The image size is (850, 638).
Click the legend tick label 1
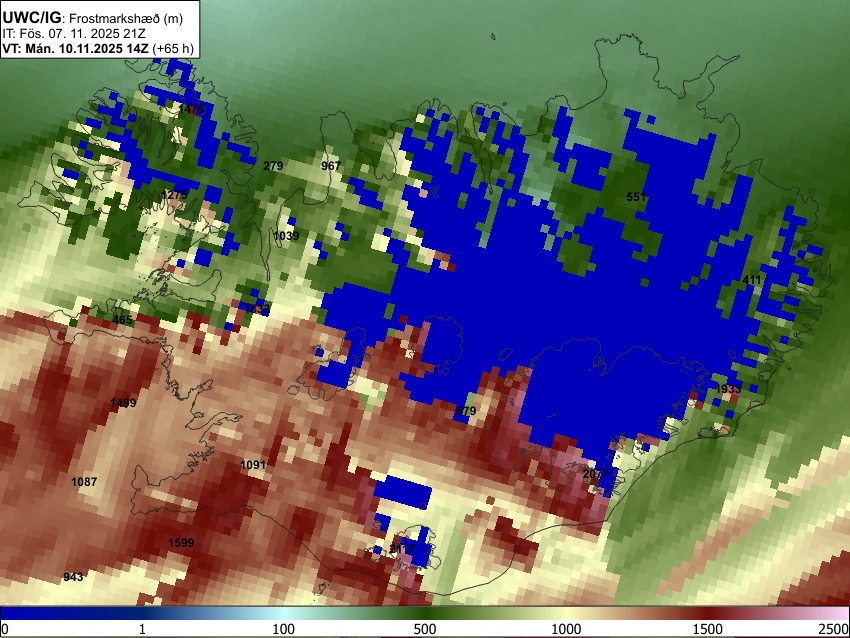[142, 629]
